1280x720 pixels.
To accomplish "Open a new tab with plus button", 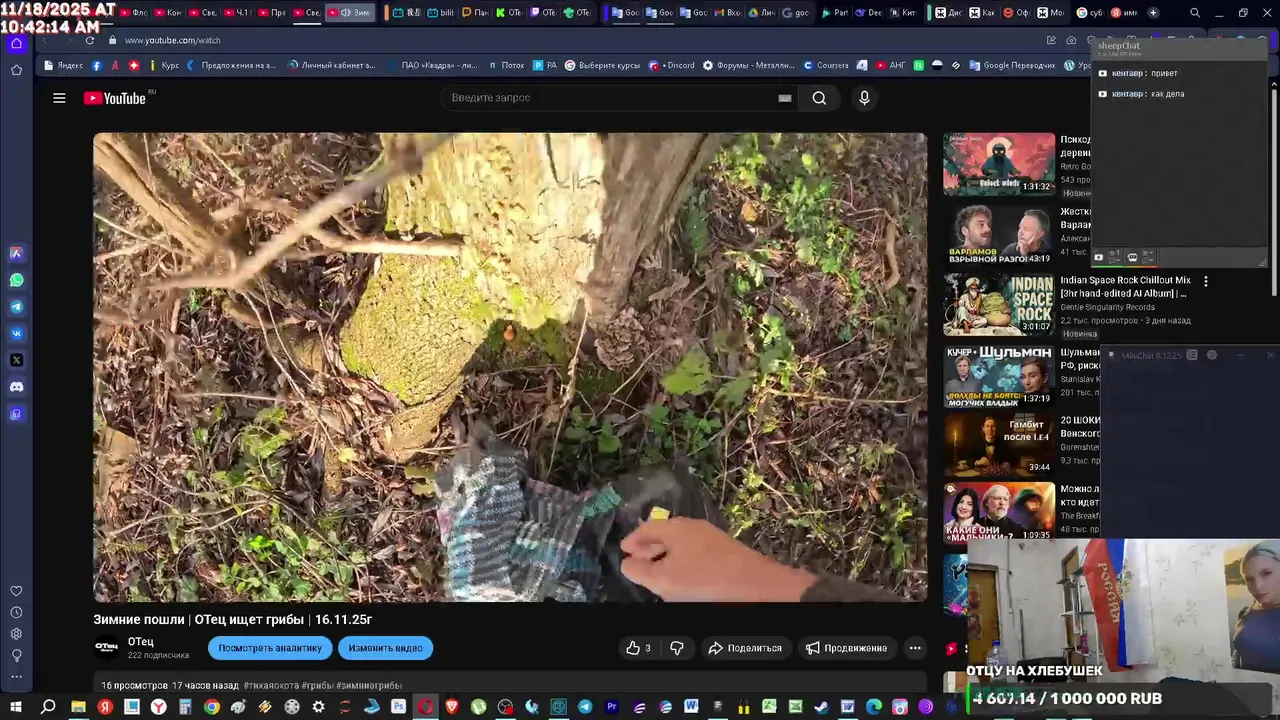I will pyautogui.click(x=1153, y=13).
